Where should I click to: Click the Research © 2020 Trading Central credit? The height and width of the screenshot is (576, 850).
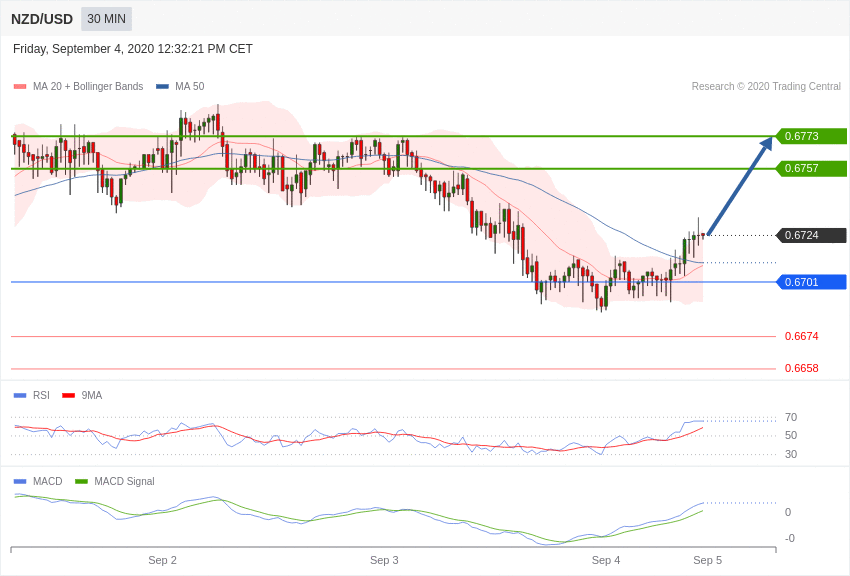pos(766,86)
